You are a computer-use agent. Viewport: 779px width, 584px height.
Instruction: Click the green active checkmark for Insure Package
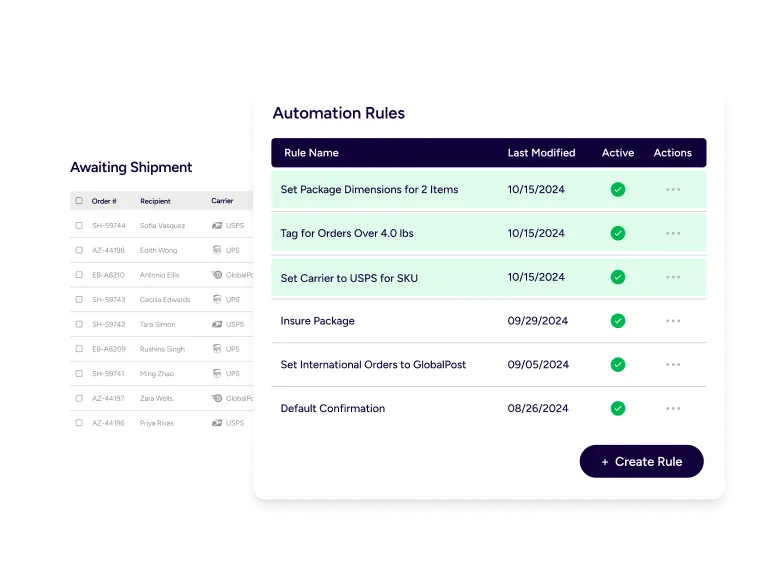coord(618,321)
